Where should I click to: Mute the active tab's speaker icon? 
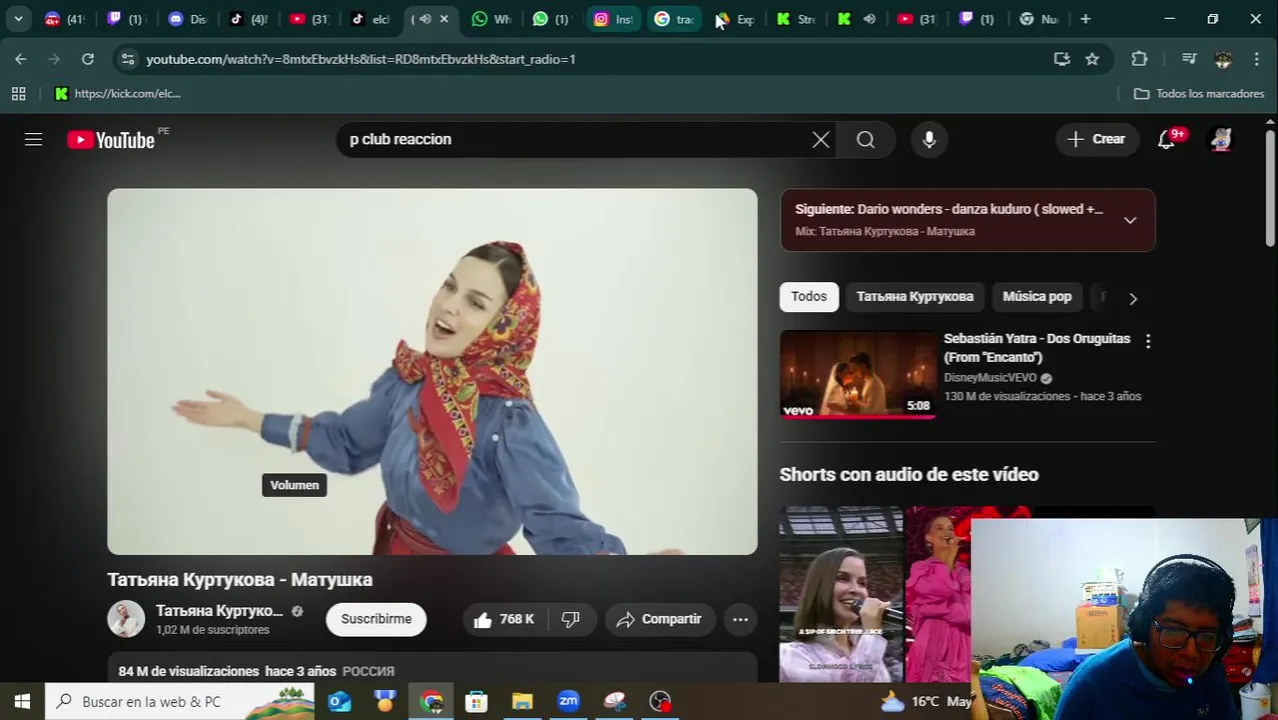click(x=426, y=19)
